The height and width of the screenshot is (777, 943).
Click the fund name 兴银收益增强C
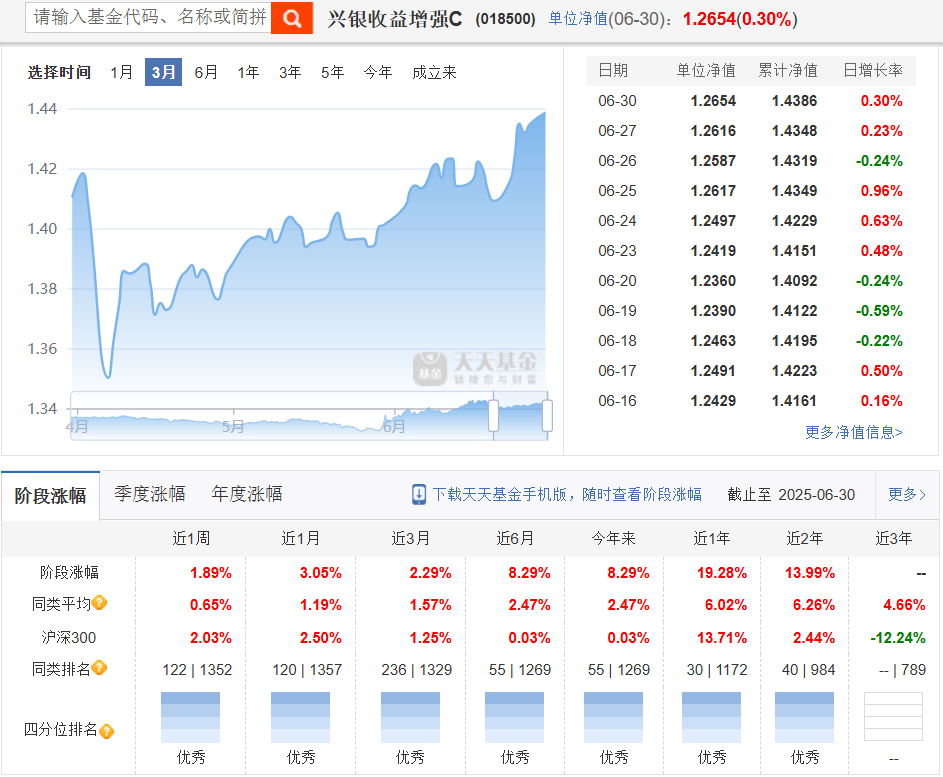click(x=395, y=19)
